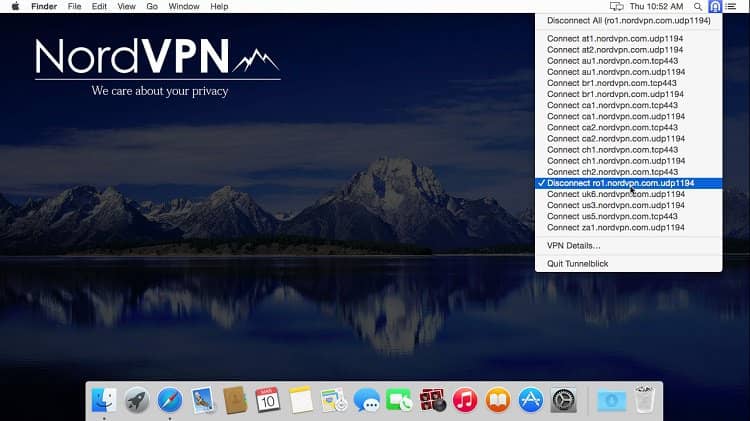Viewport: 750px width, 421px height.
Task: Click the menu bar clock Thu 10:52 AM
Action: [x=656, y=6]
